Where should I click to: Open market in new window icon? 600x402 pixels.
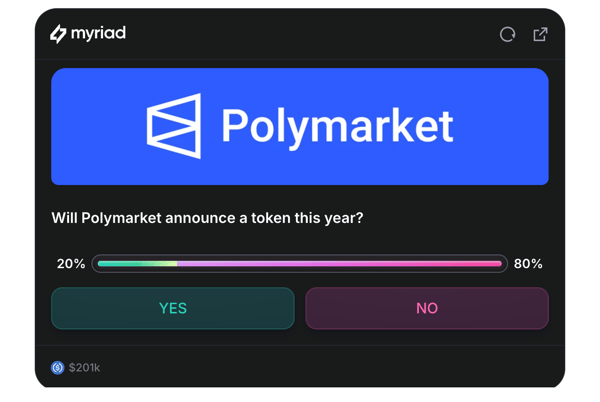click(540, 34)
